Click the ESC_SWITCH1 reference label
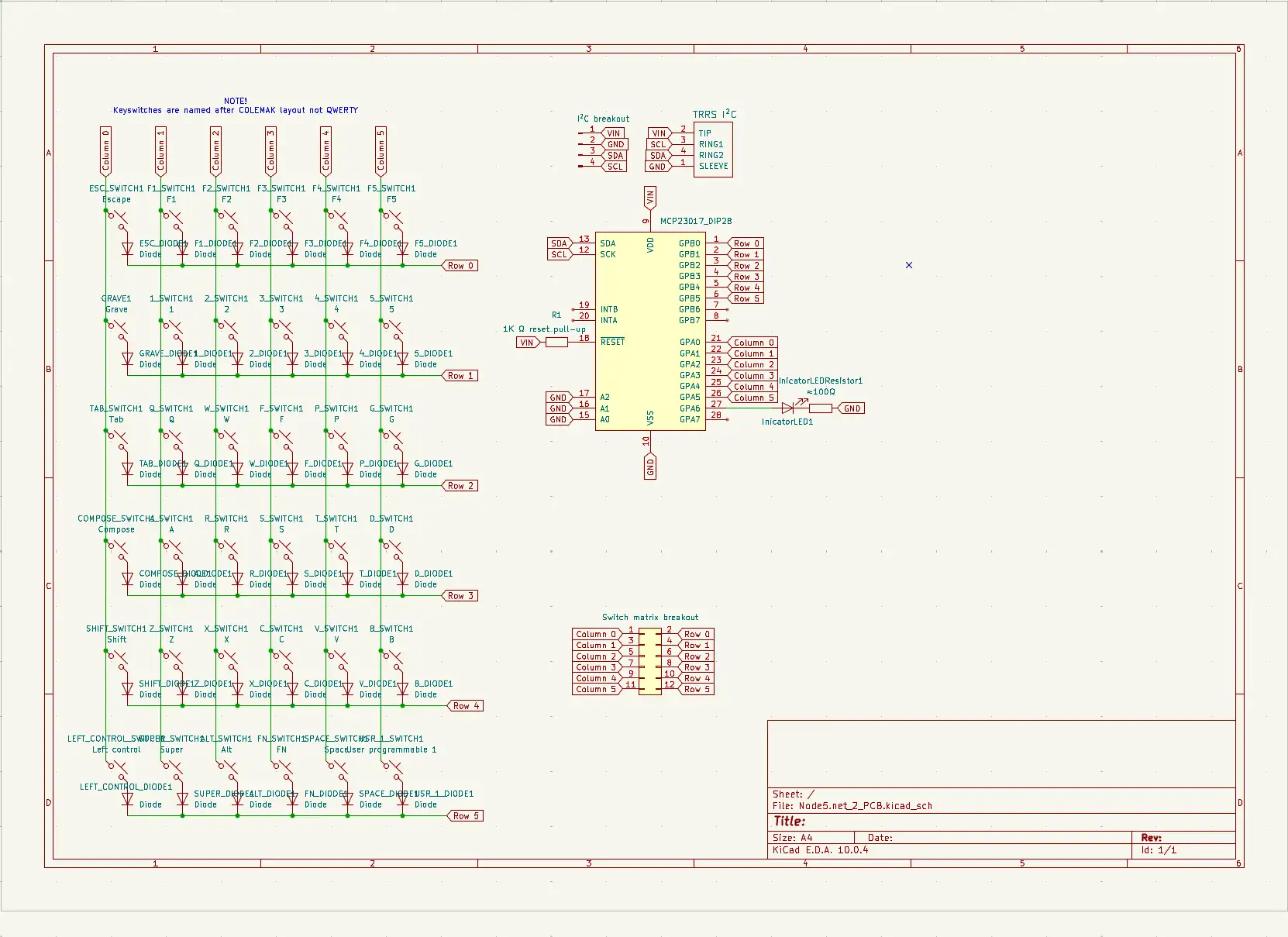 pos(116,188)
